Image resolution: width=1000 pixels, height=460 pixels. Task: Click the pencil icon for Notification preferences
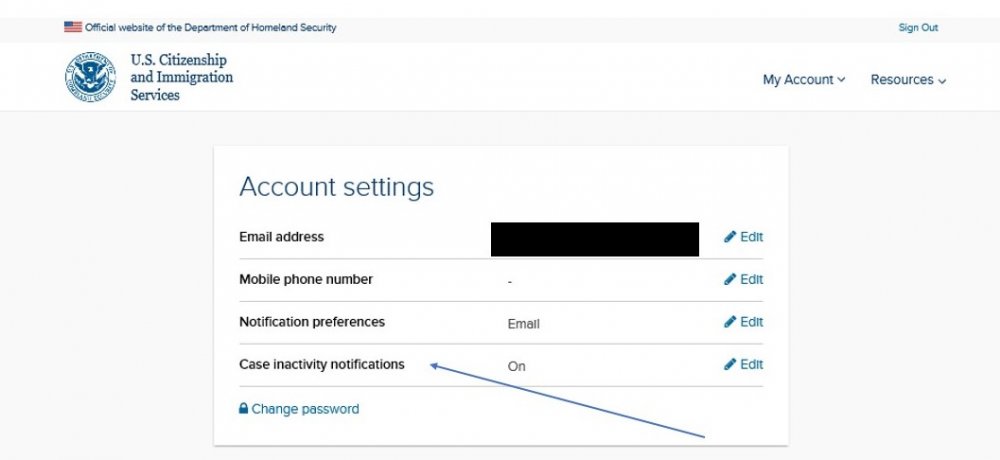coord(730,322)
